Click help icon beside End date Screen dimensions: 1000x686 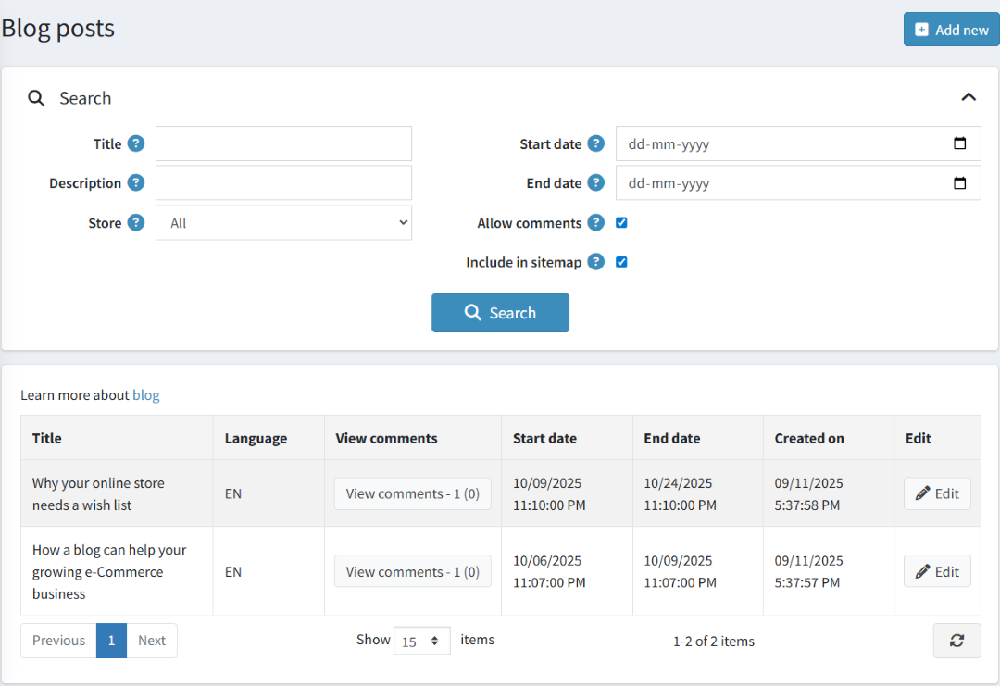click(596, 183)
